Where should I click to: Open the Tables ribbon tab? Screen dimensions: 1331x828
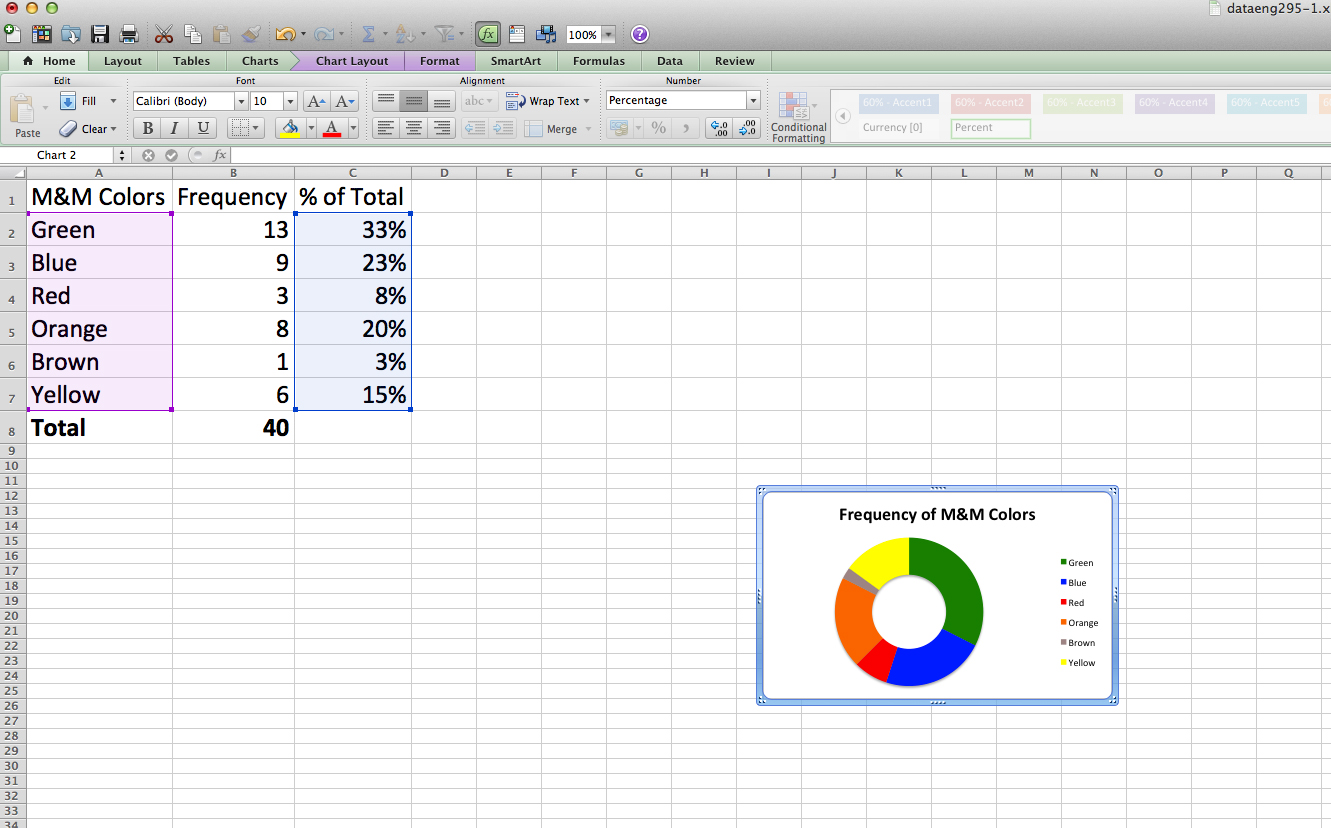[191, 61]
